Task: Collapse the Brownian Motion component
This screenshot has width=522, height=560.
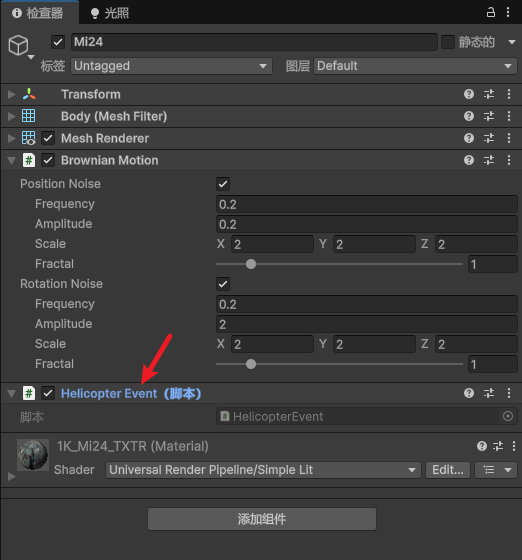Action: tap(11, 161)
